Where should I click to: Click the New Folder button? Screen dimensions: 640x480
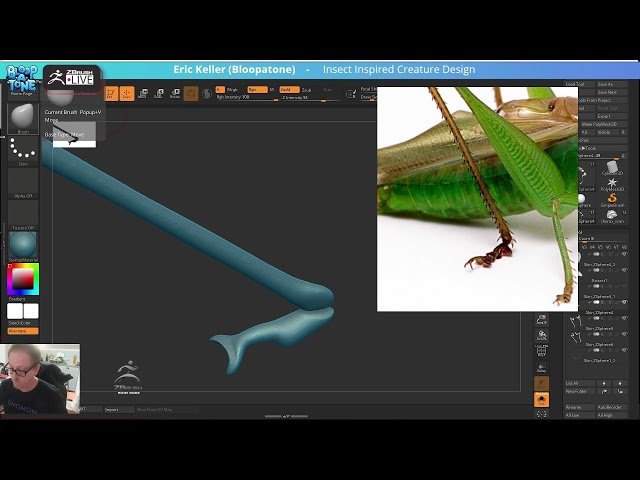pyautogui.click(x=580, y=391)
